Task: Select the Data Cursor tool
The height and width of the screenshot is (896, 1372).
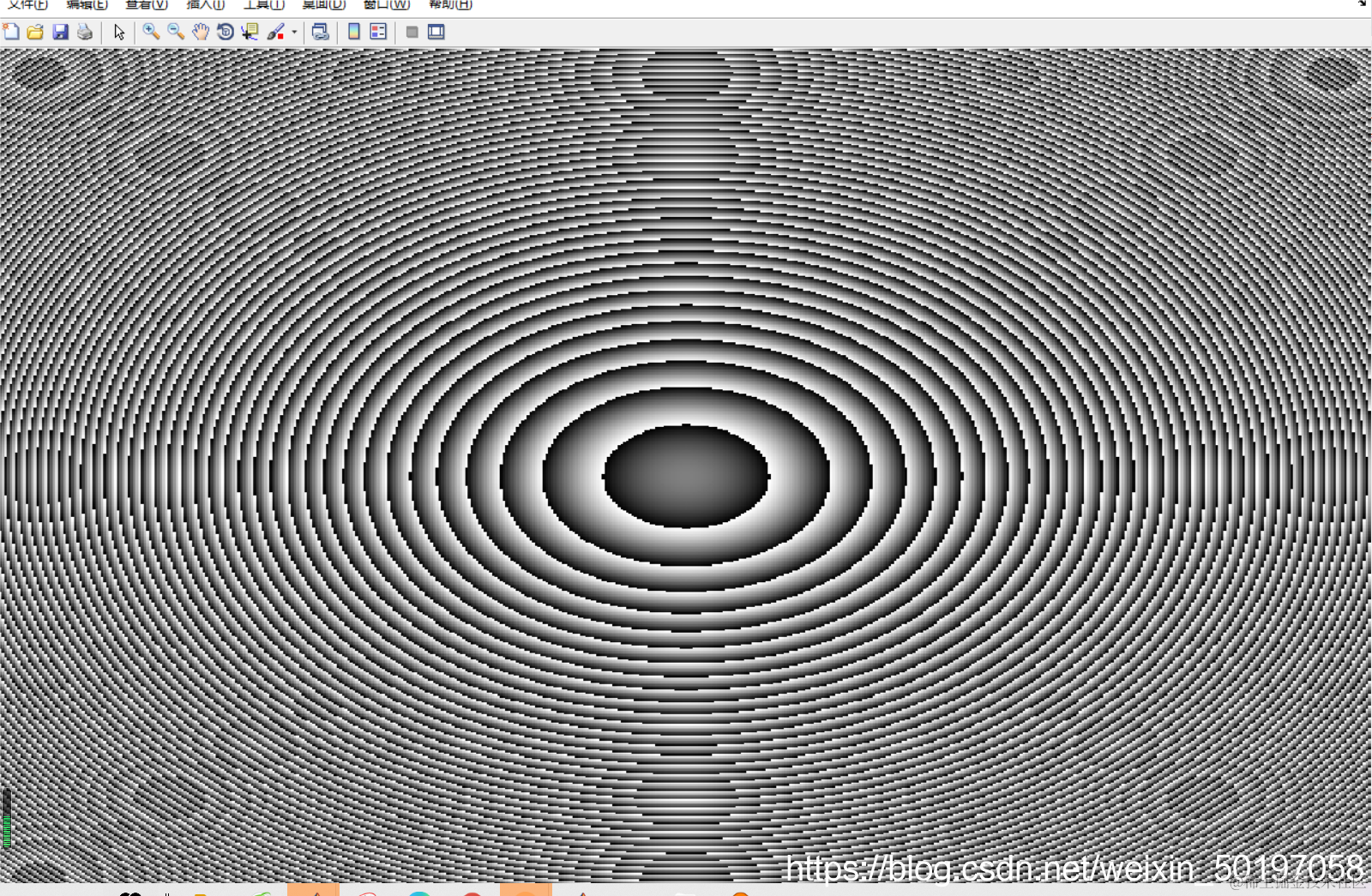Action: coord(250,32)
